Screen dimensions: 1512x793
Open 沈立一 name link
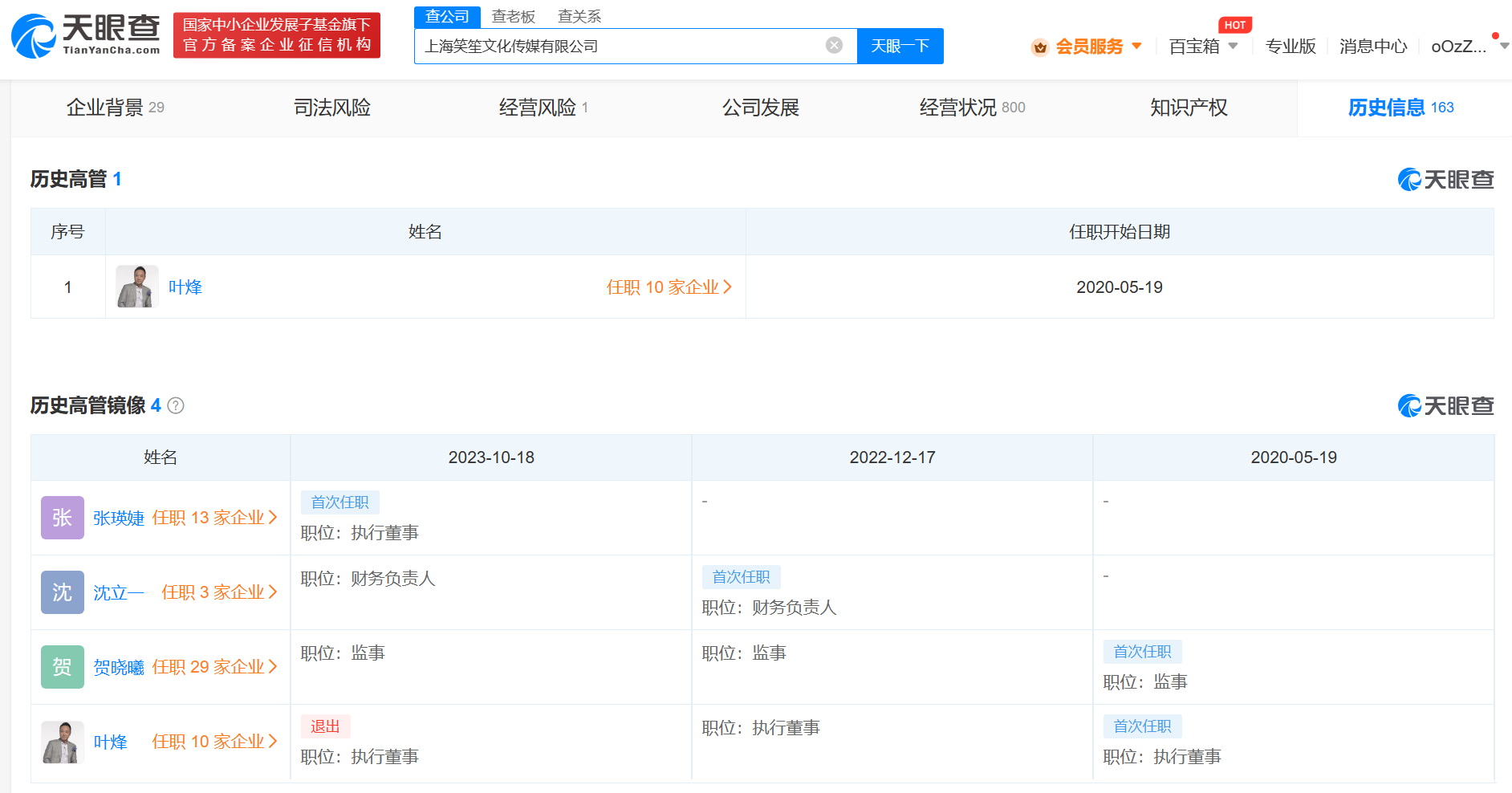[119, 593]
